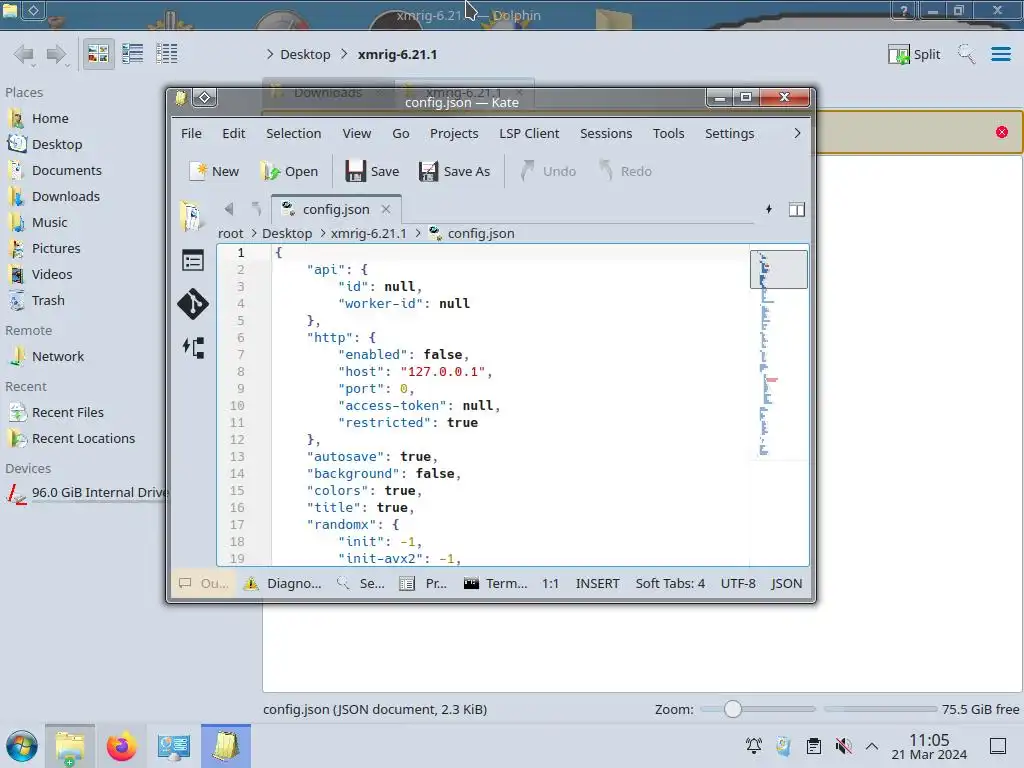Open quick open lightning icon in tab bar
The height and width of the screenshot is (768, 1024).
[769, 209]
